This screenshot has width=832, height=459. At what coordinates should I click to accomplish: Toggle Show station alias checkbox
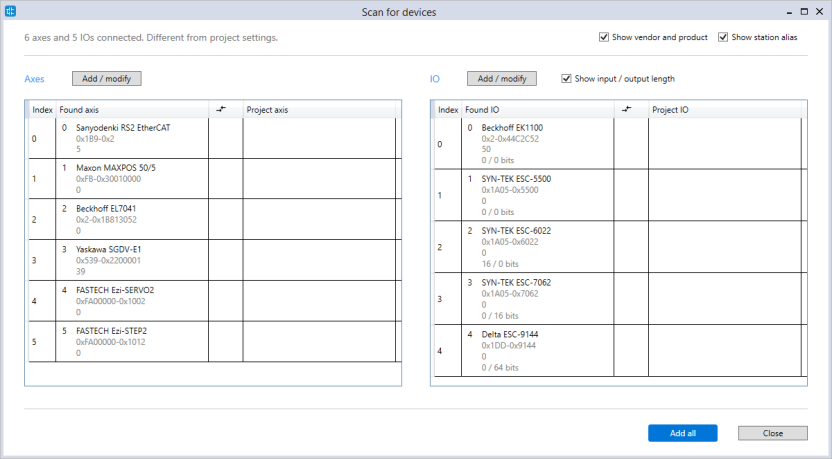723,37
